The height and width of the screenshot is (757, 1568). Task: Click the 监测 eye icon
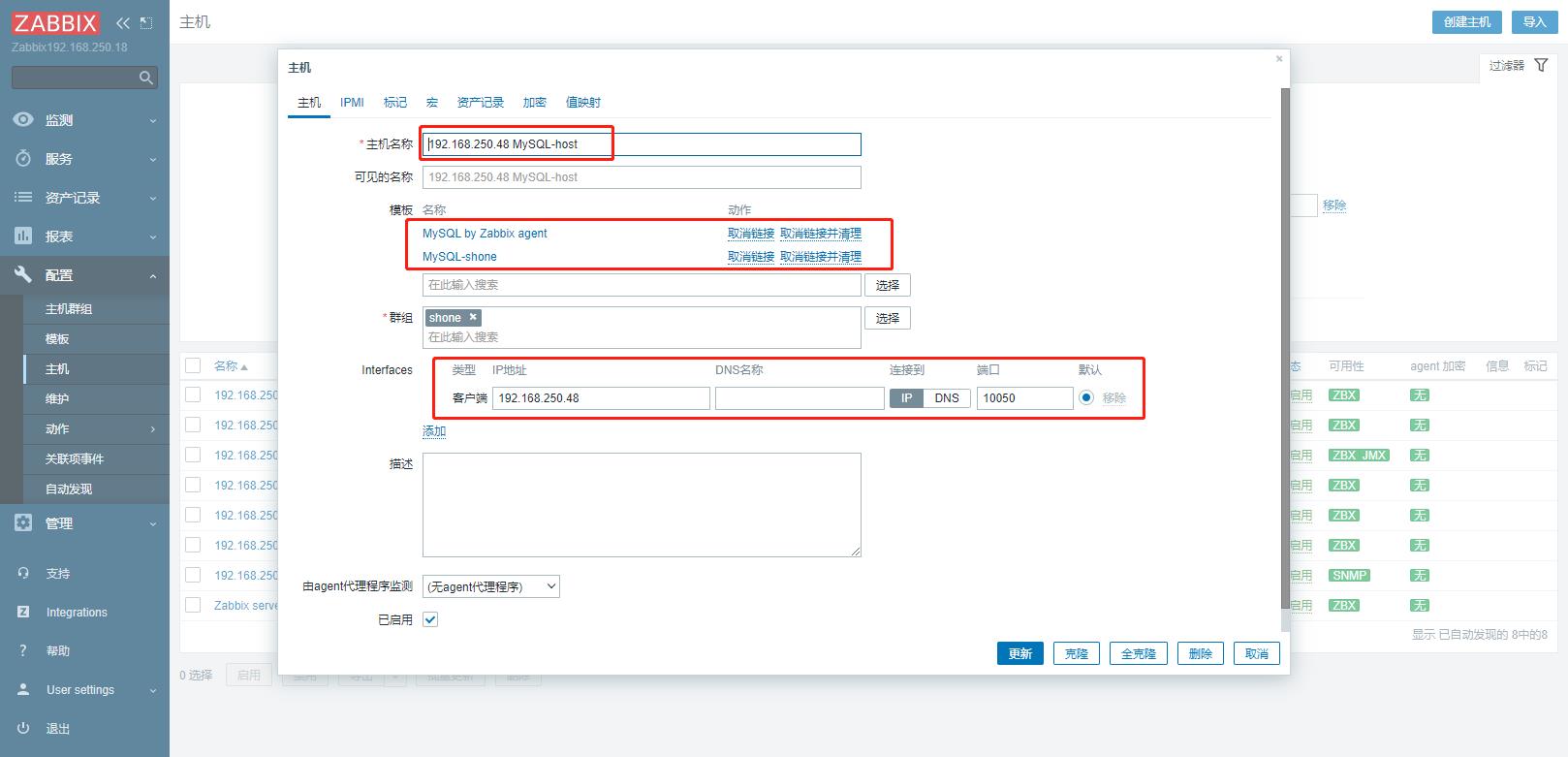point(23,119)
